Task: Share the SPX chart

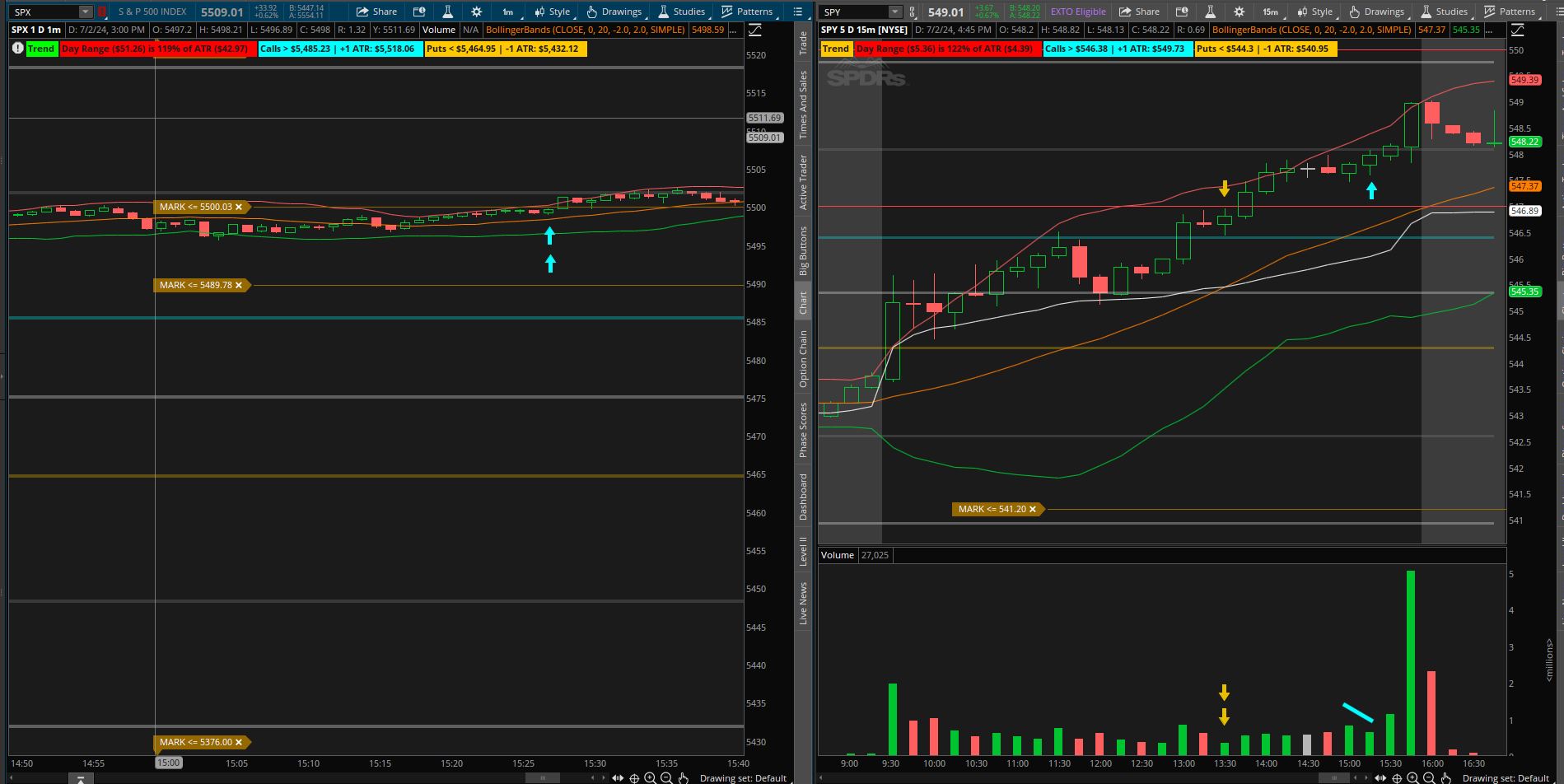Action: [376, 12]
